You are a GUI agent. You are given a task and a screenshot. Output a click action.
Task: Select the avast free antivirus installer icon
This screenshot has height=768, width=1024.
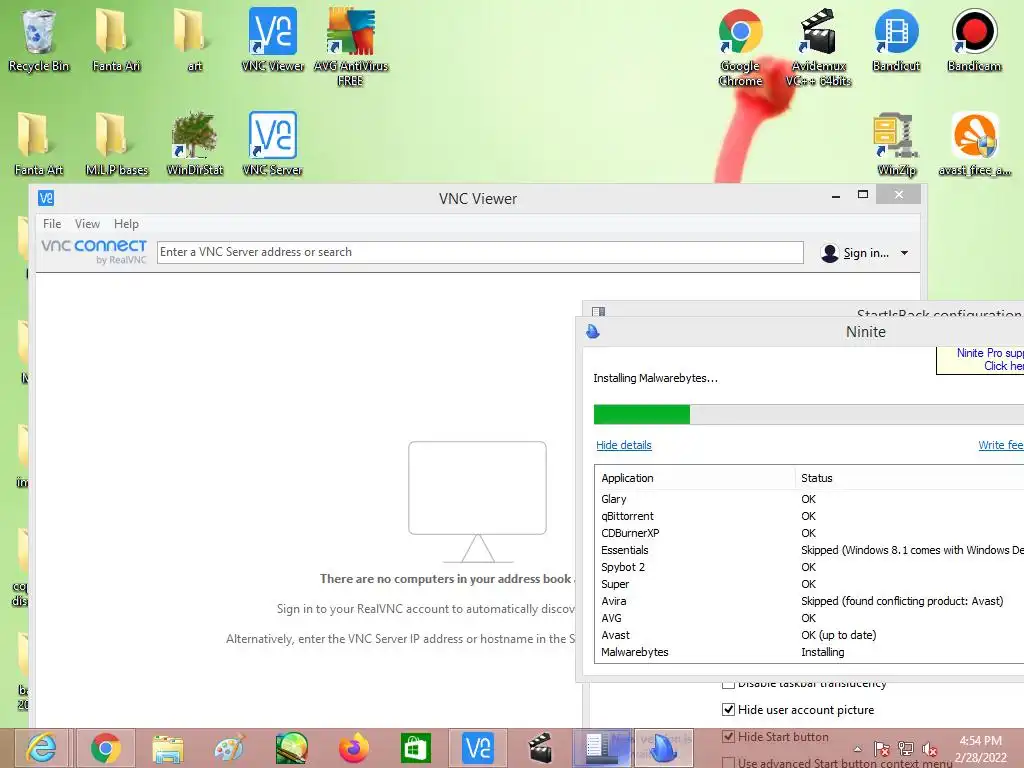(x=974, y=144)
